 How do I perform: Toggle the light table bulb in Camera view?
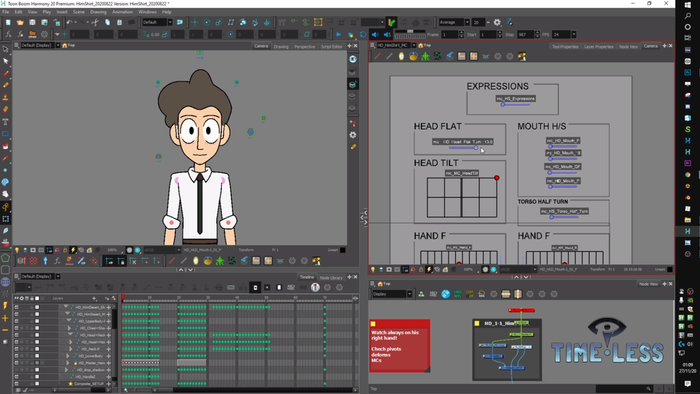17,250
